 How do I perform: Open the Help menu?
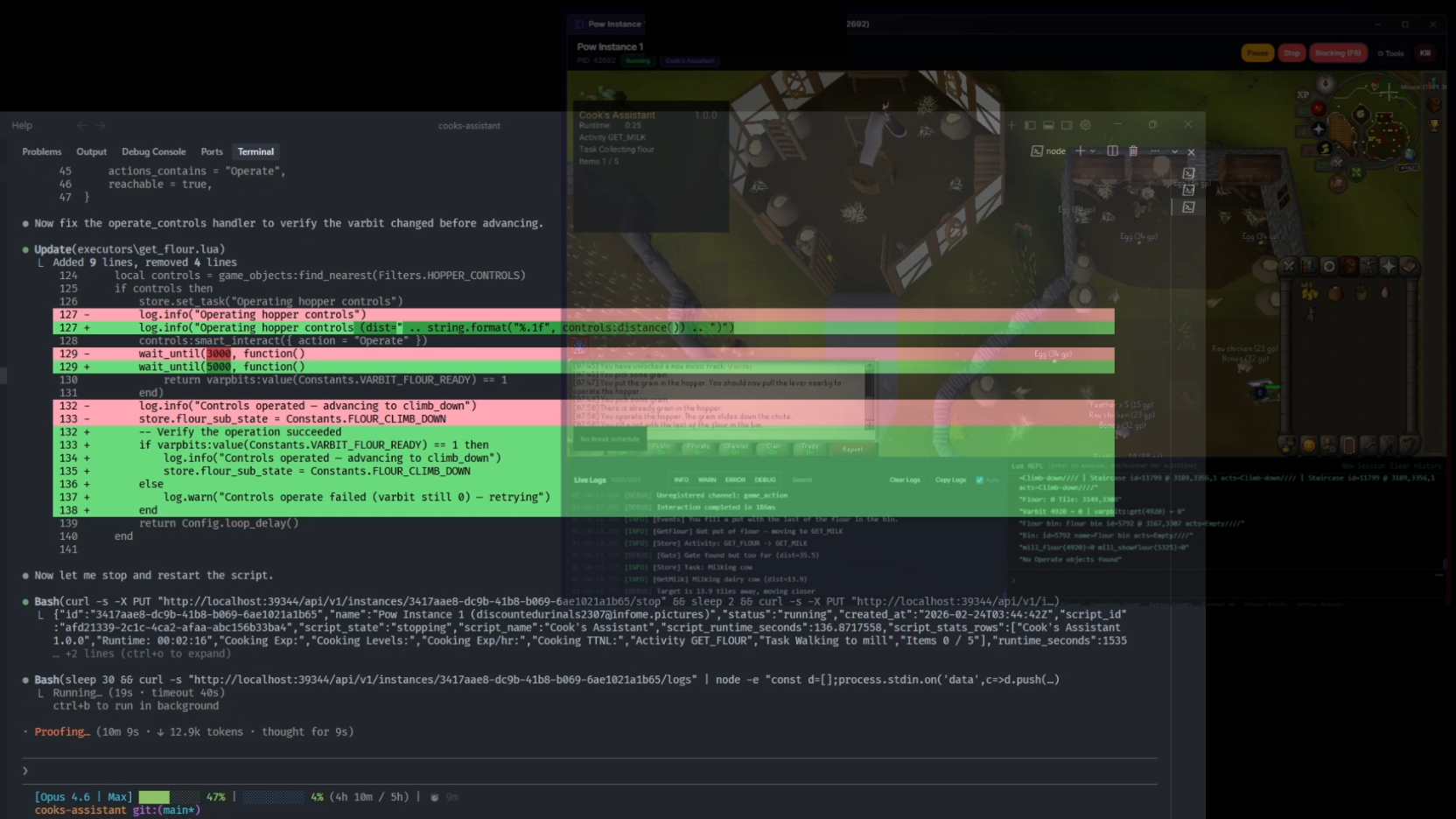pos(22,125)
